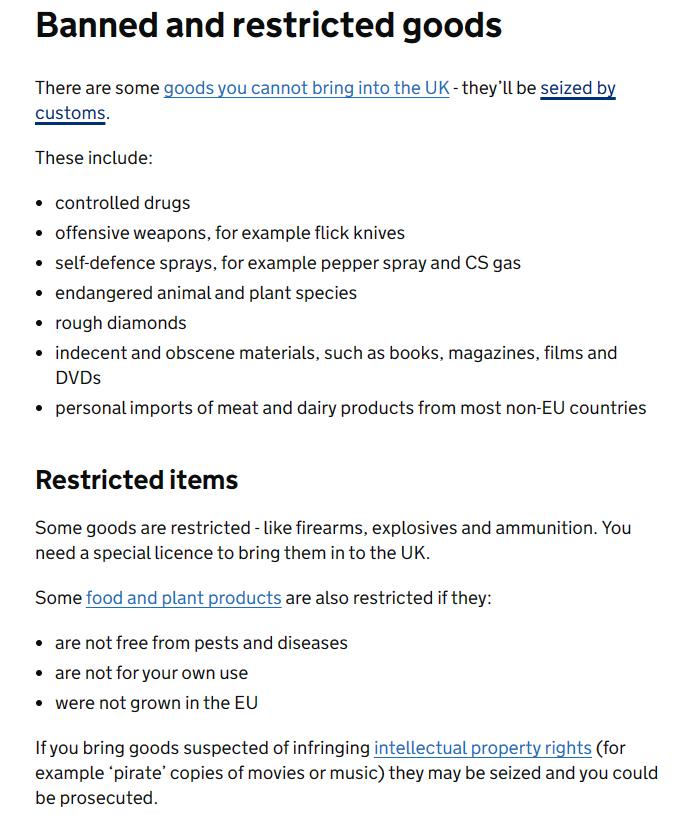
Task: Click the 'controlled drugs' bullet item
Action: [x=122, y=203]
